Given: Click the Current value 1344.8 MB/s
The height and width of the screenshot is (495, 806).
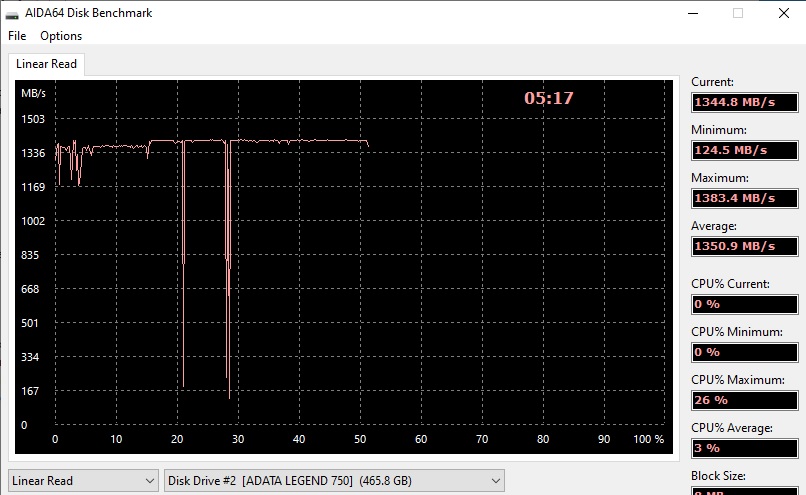Looking at the screenshot, I should 744,102.
